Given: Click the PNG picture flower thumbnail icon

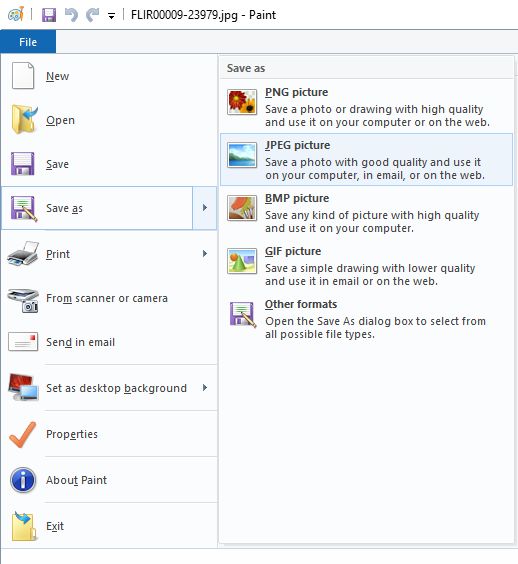Looking at the screenshot, I should coord(242,102).
